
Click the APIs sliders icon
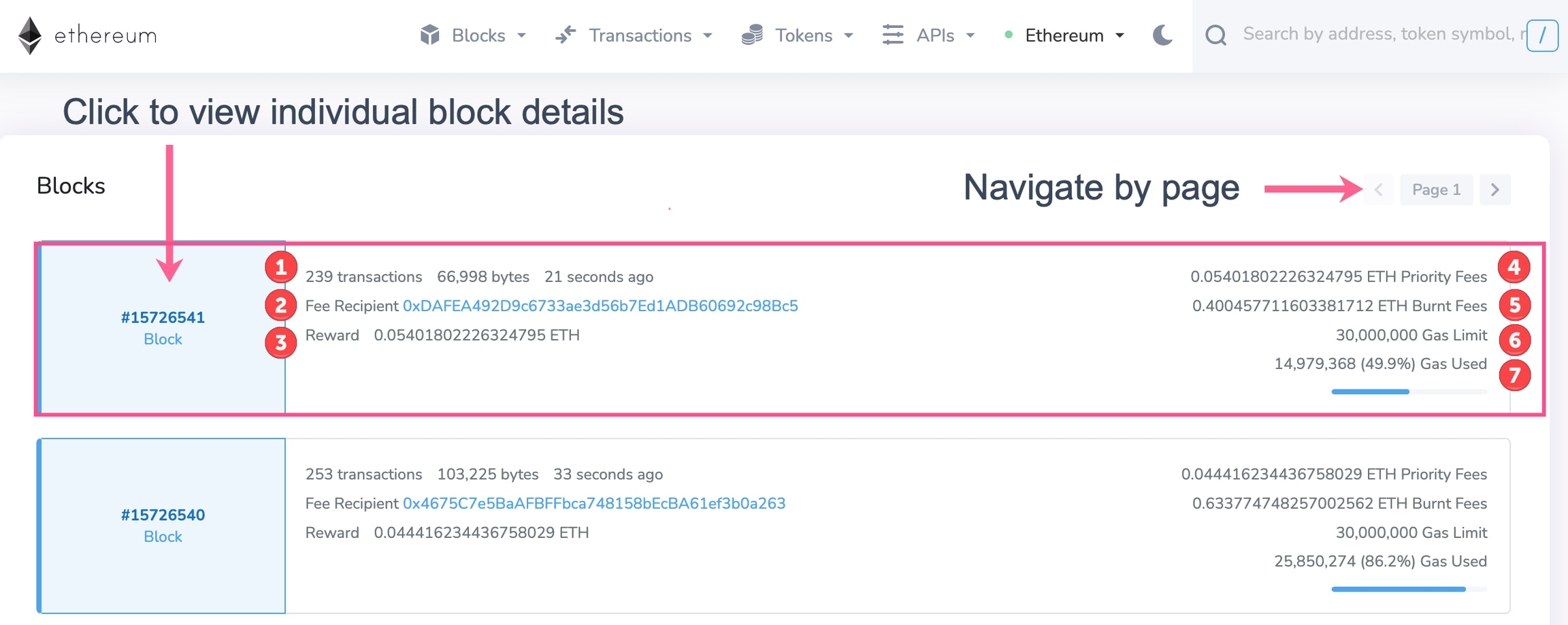tap(893, 35)
